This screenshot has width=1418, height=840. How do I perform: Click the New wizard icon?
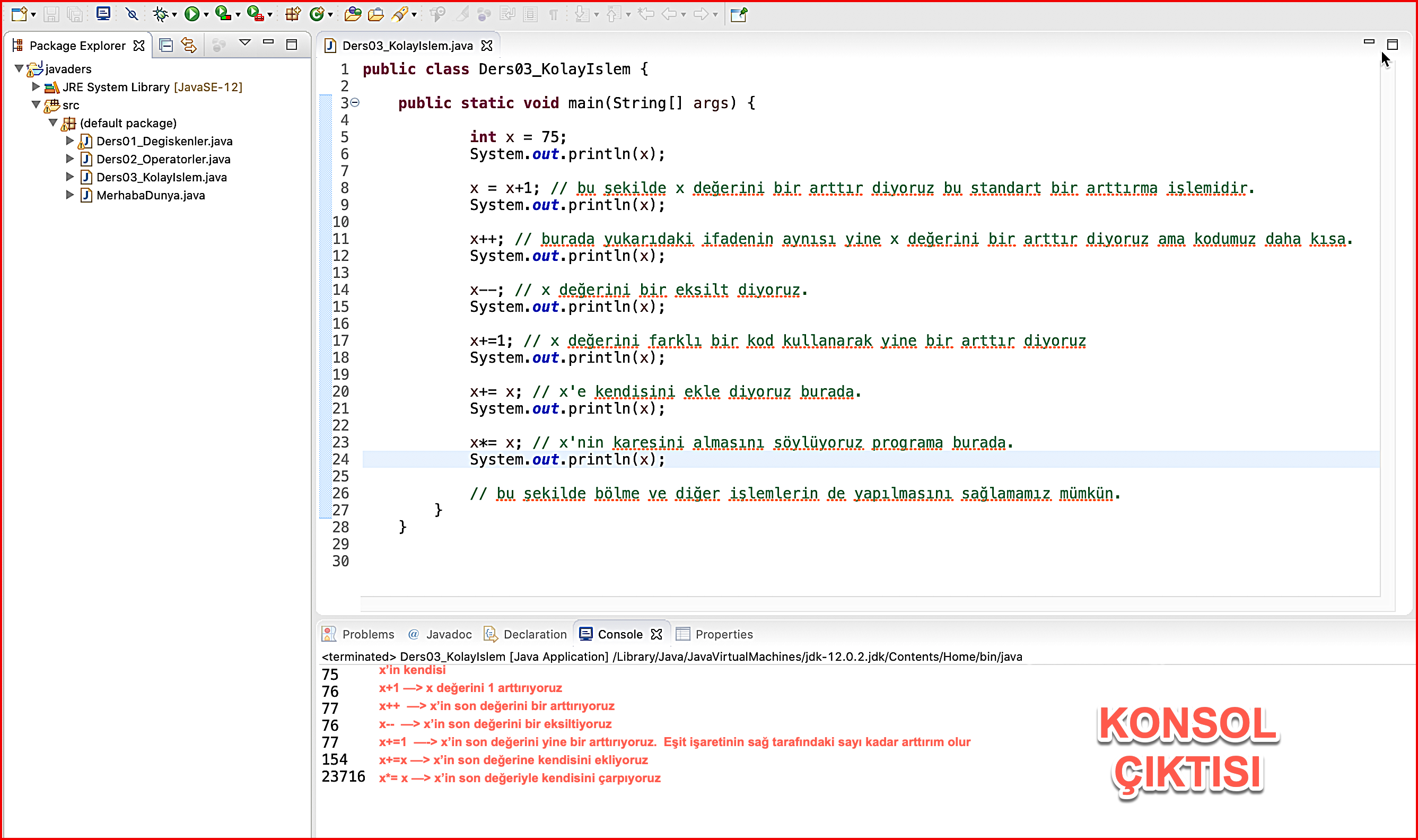click(x=19, y=14)
